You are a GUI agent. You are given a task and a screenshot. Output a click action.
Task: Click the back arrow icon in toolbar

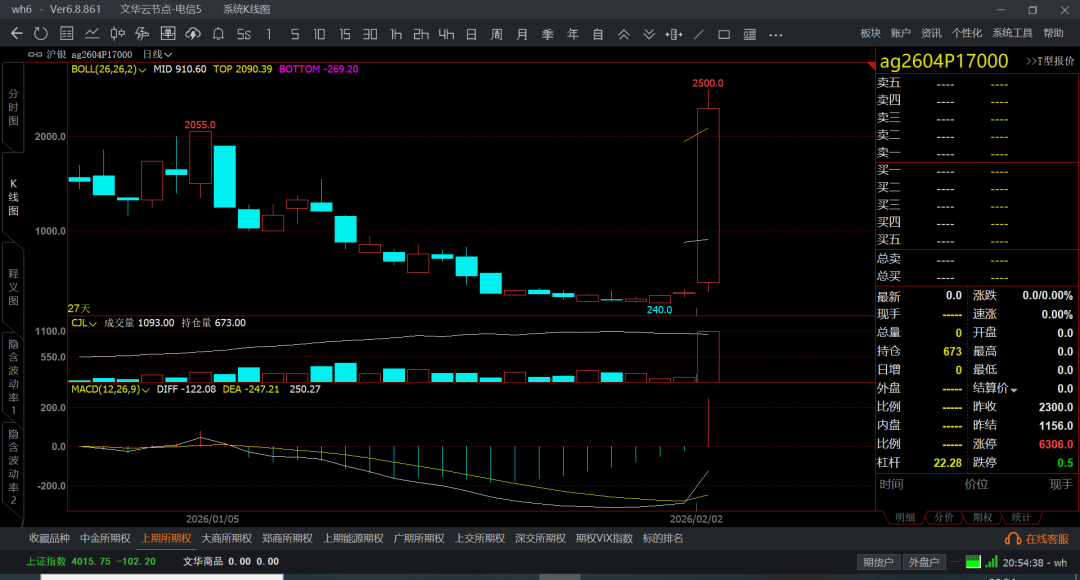tap(16, 34)
